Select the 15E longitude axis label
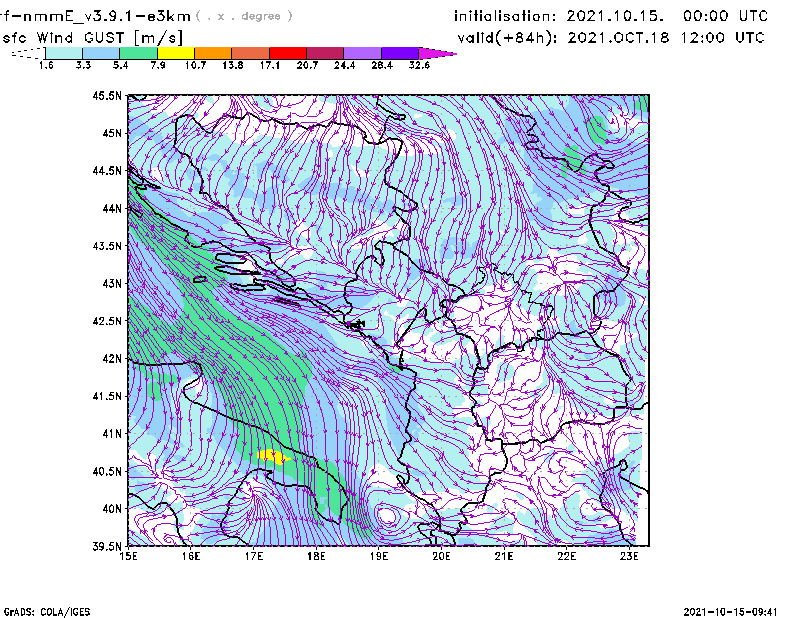 click(128, 555)
